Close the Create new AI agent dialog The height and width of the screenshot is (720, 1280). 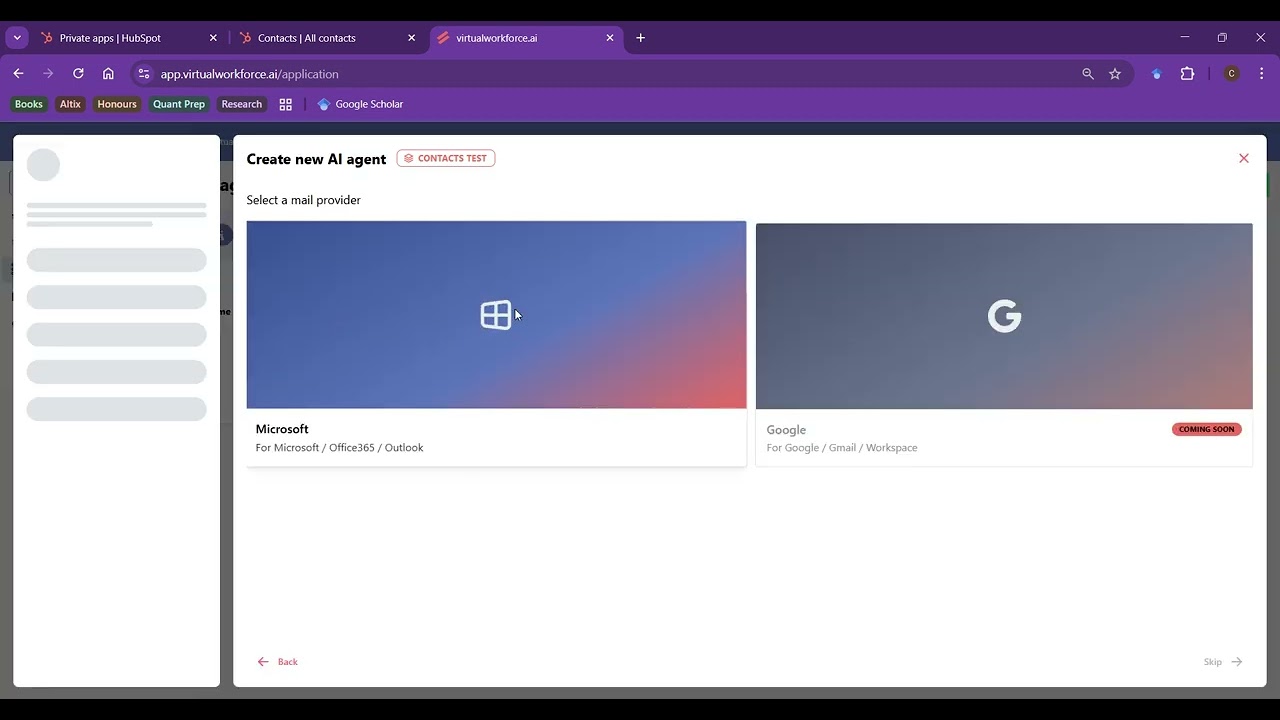coord(1244,158)
